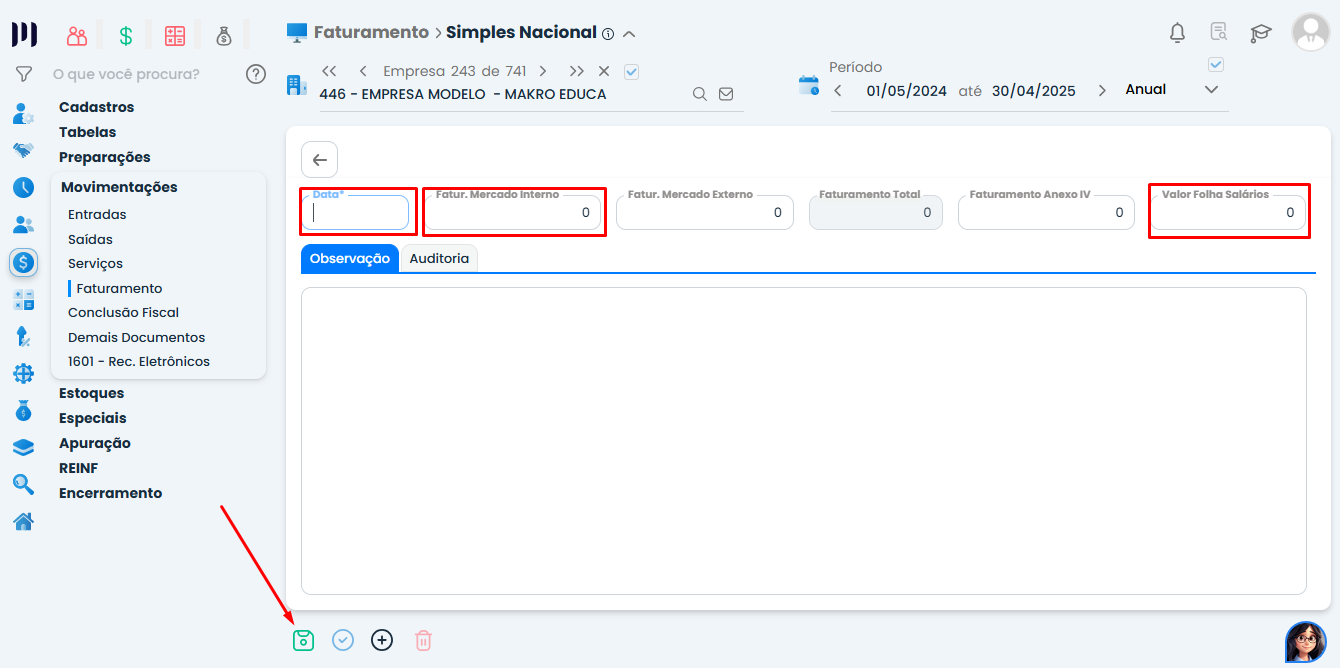
Task: Search company with the magnifier icon
Action: coord(700,94)
